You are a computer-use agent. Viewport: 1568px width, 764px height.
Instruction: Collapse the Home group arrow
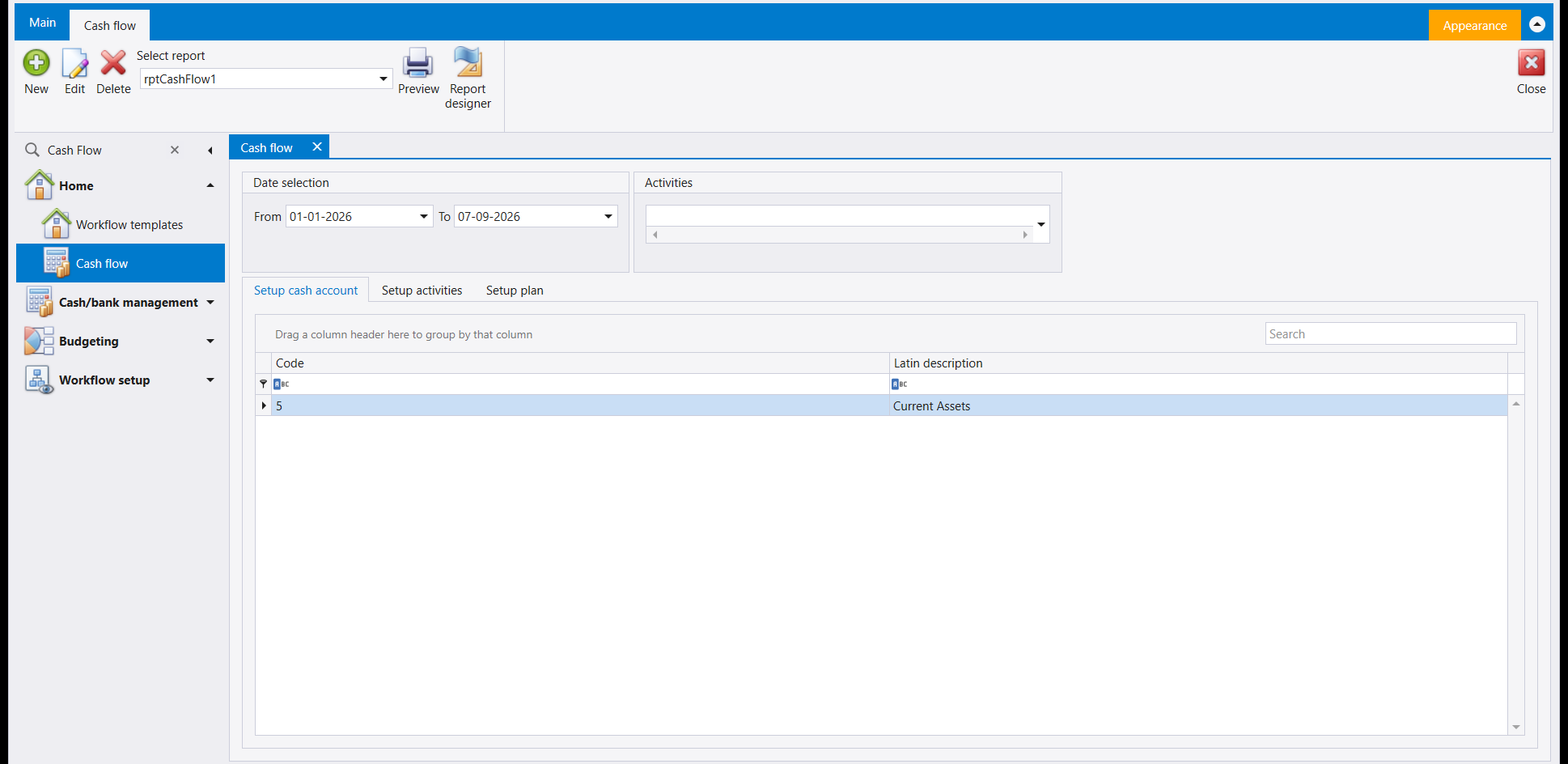tap(210, 185)
